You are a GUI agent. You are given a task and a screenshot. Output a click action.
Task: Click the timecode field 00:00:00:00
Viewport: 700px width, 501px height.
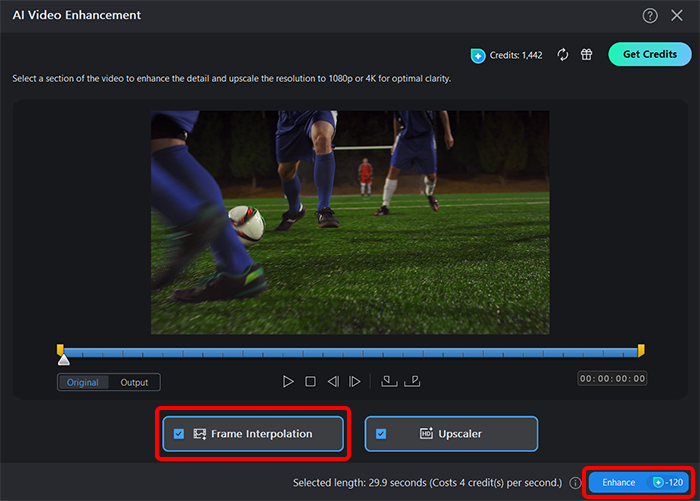[612, 379]
